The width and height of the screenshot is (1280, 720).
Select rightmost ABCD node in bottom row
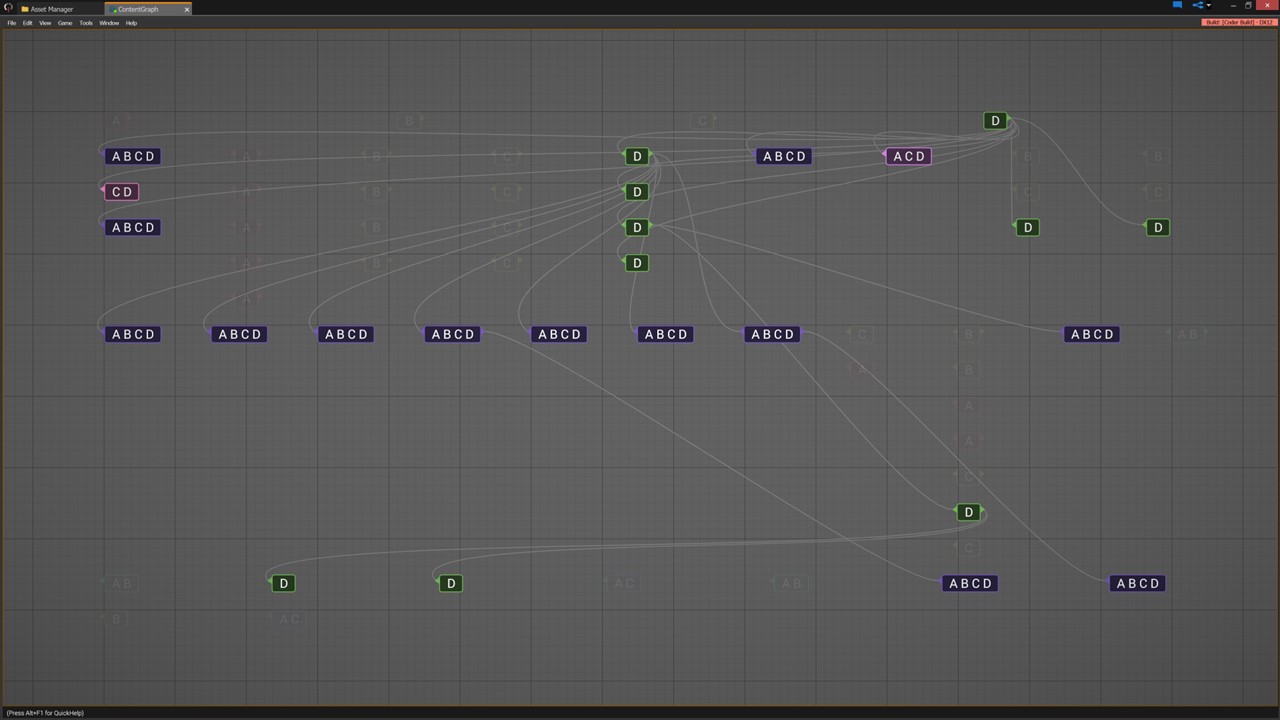1137,583
